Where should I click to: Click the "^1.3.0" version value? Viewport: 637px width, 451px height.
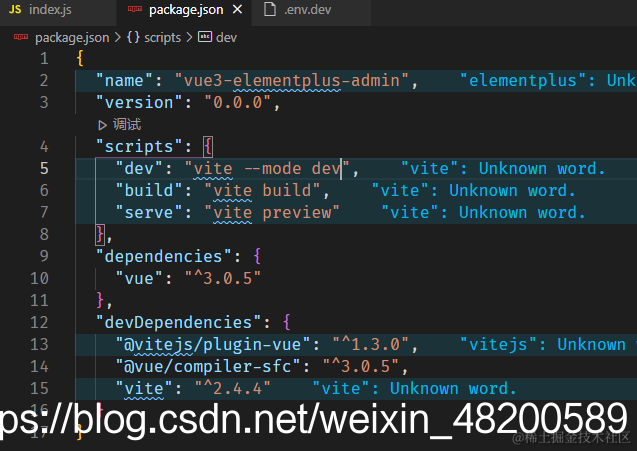[x=370, y=345]
